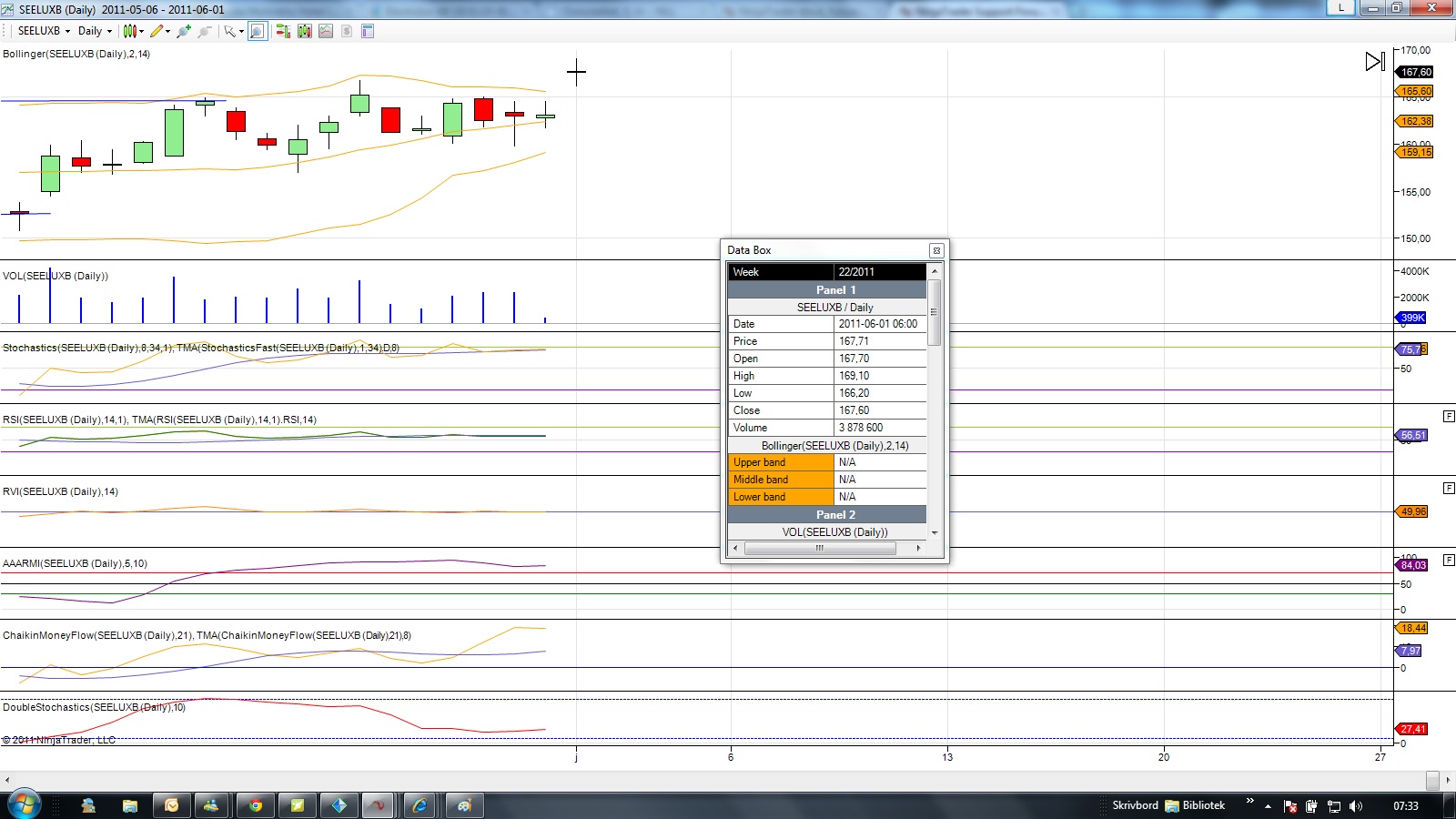Click the F marker on the AAARMI panel
Image resolution: width=1456 pixels, height=819 pixels.
tap(1449, 560)
